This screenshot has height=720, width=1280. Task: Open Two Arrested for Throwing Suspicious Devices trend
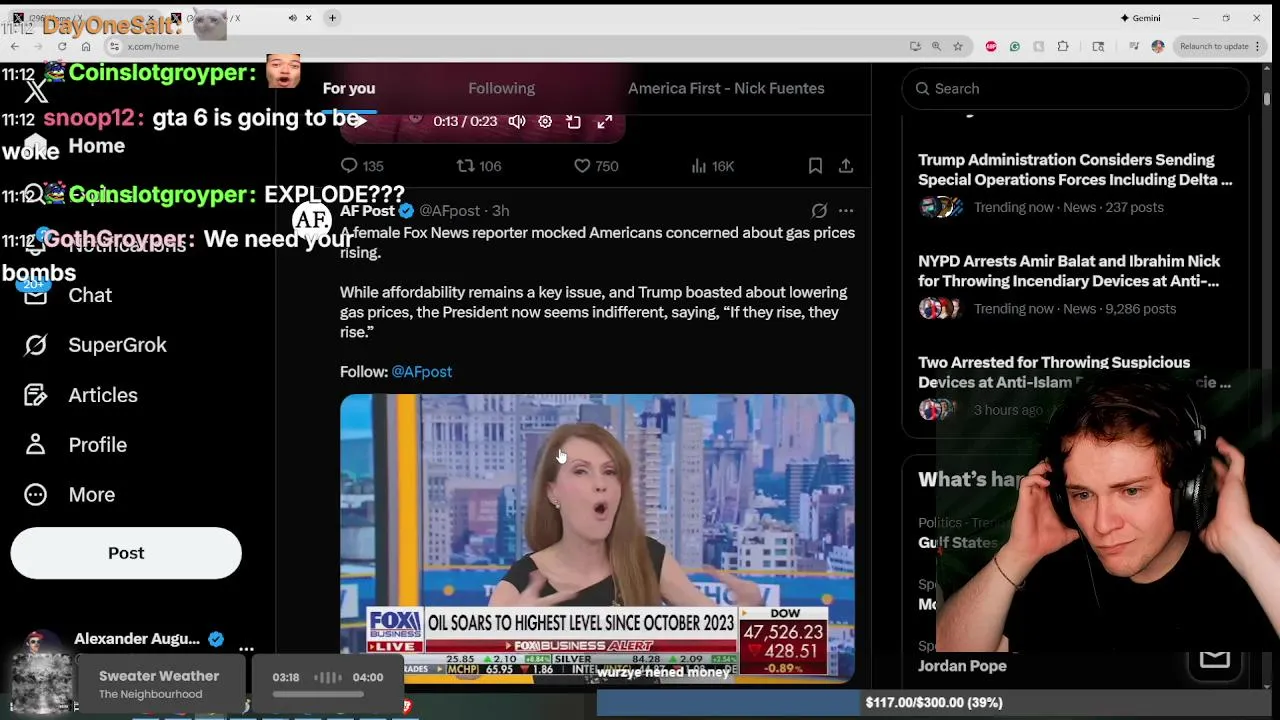pos(1074,372)
